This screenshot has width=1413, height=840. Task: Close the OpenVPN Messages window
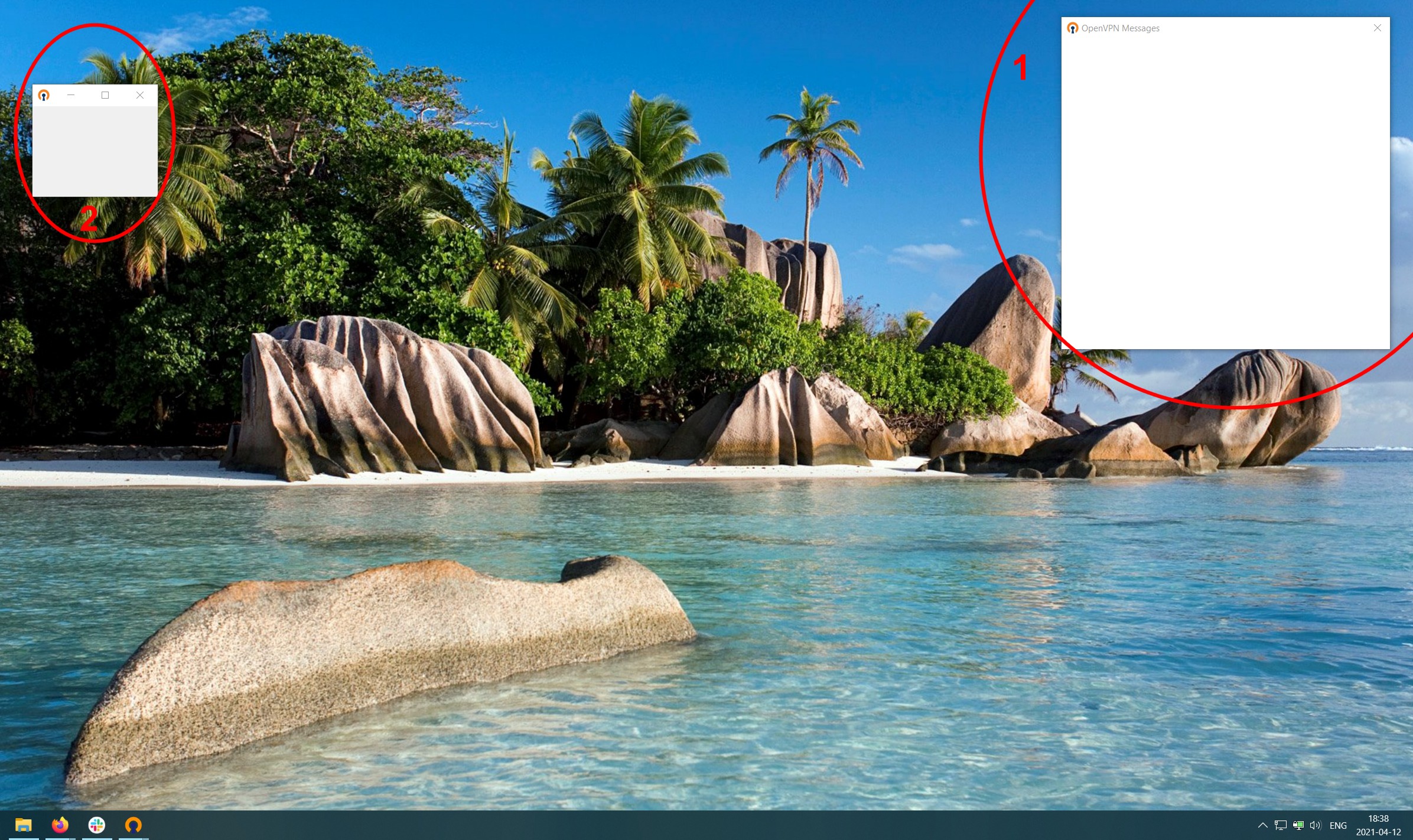(1377, 28)
